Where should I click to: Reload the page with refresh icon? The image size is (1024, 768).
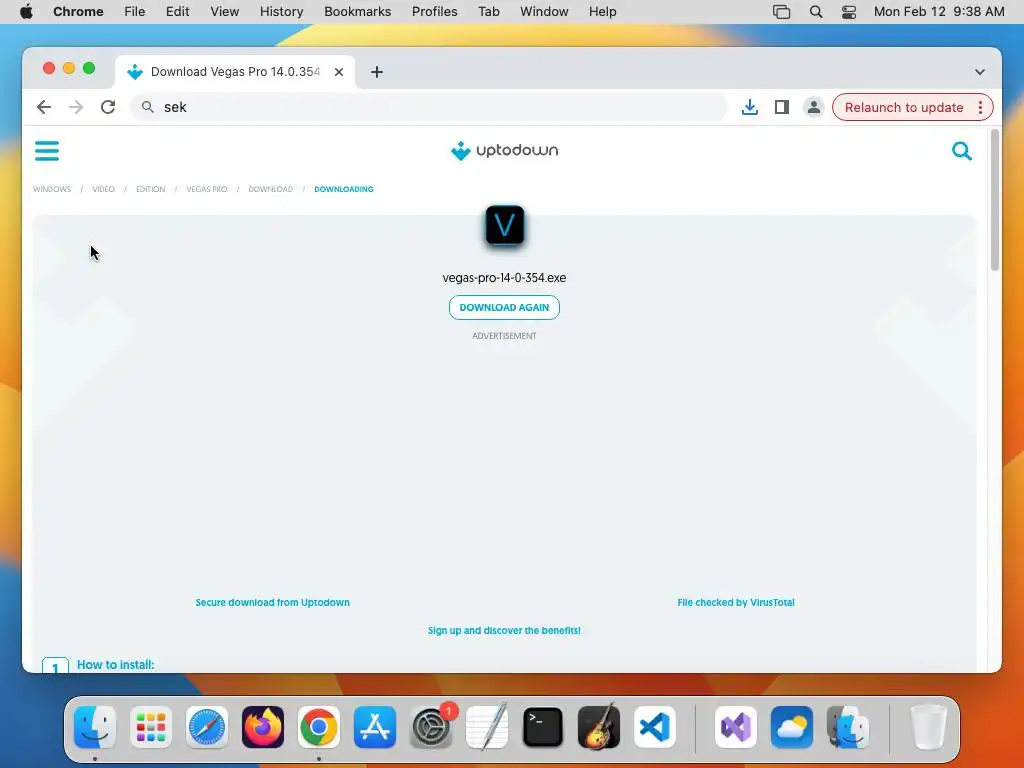pos(108,107)
